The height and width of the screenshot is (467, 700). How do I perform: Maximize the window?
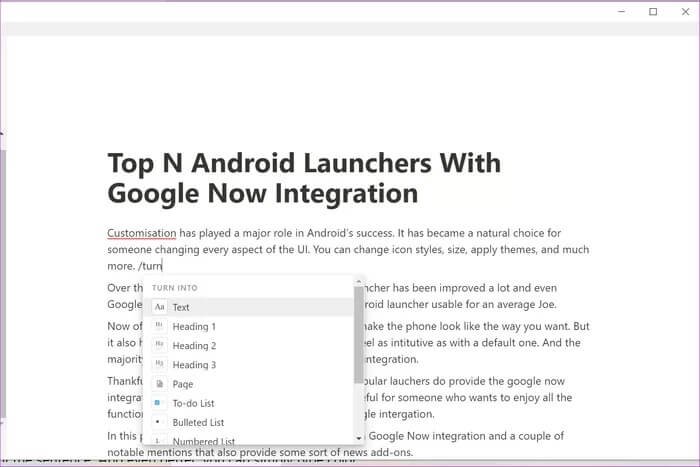coord(653,12)
